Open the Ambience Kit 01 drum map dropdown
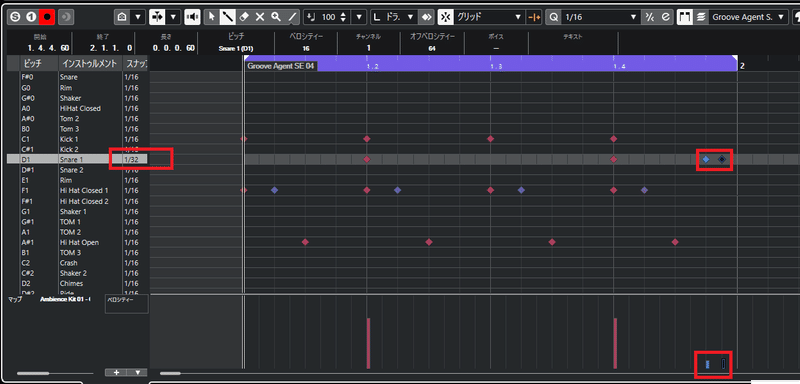 (x=65, y=299)
